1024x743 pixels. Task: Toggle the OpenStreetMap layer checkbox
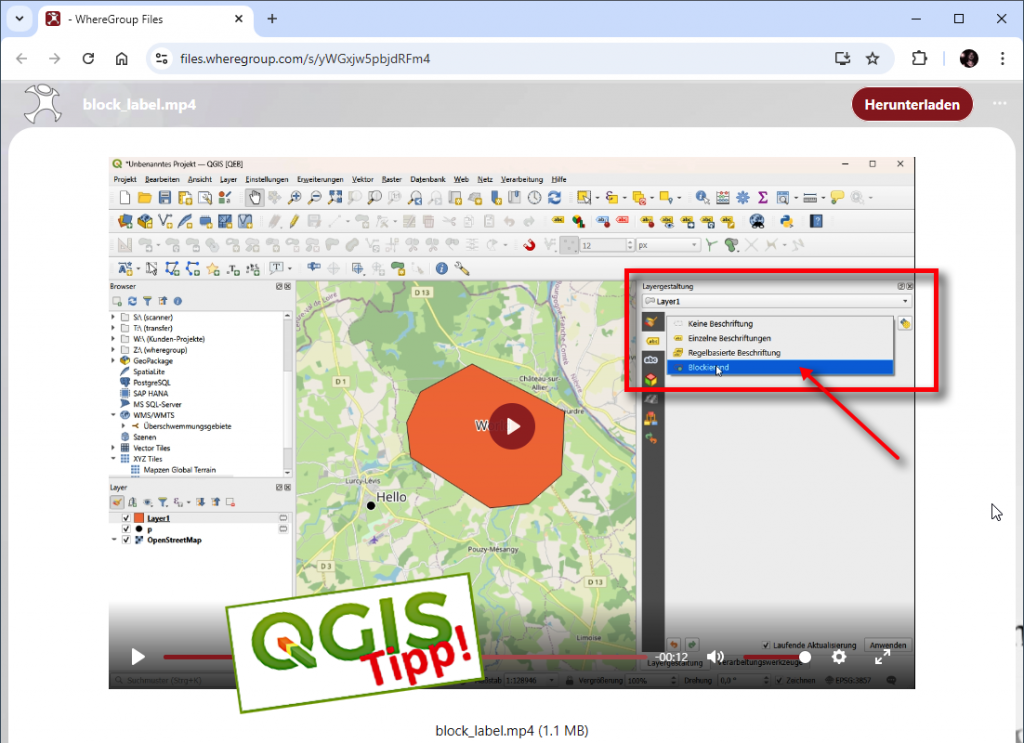(126, 540)
